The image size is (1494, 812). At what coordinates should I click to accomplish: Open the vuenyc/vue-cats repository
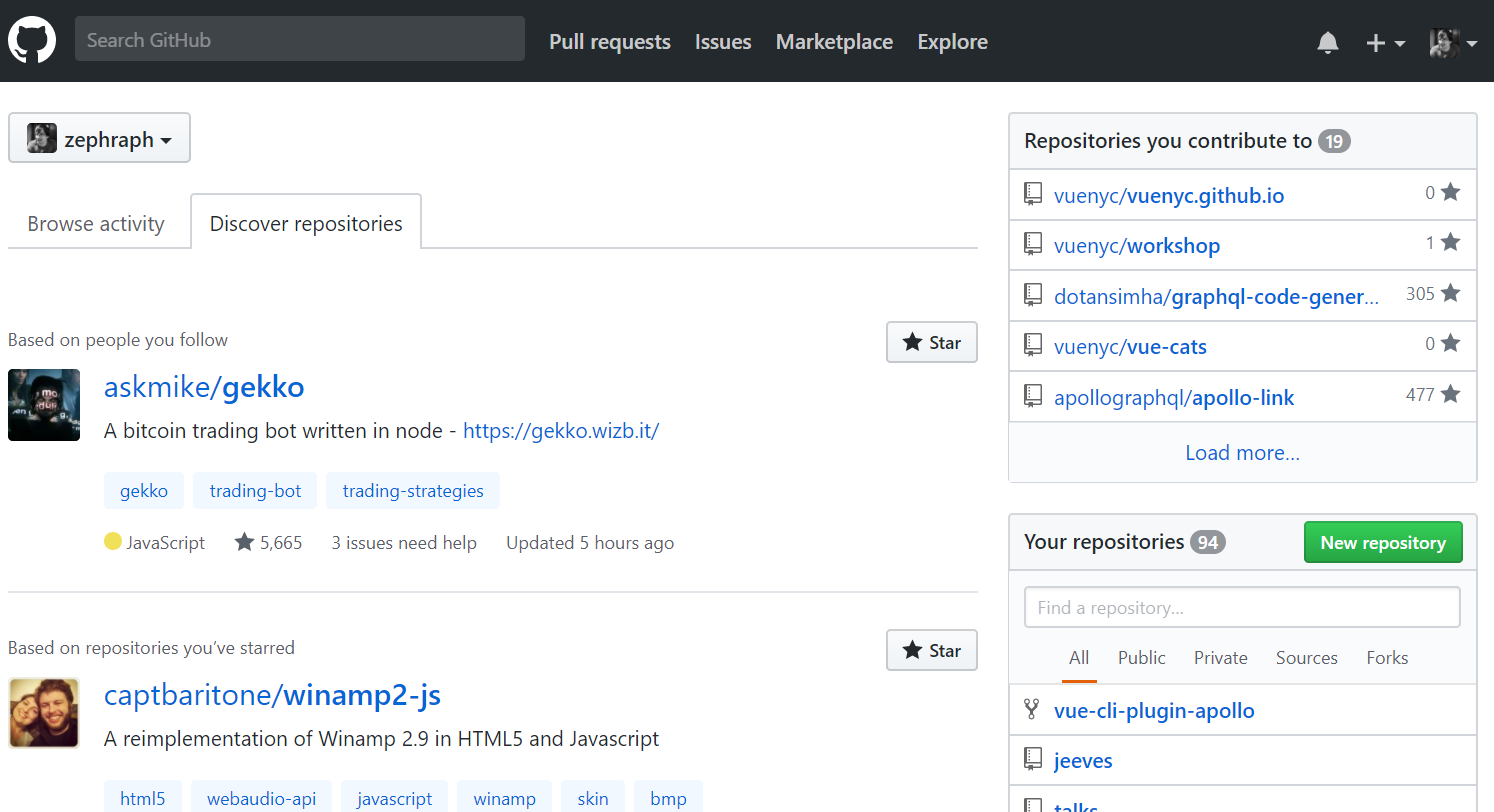1130,346
